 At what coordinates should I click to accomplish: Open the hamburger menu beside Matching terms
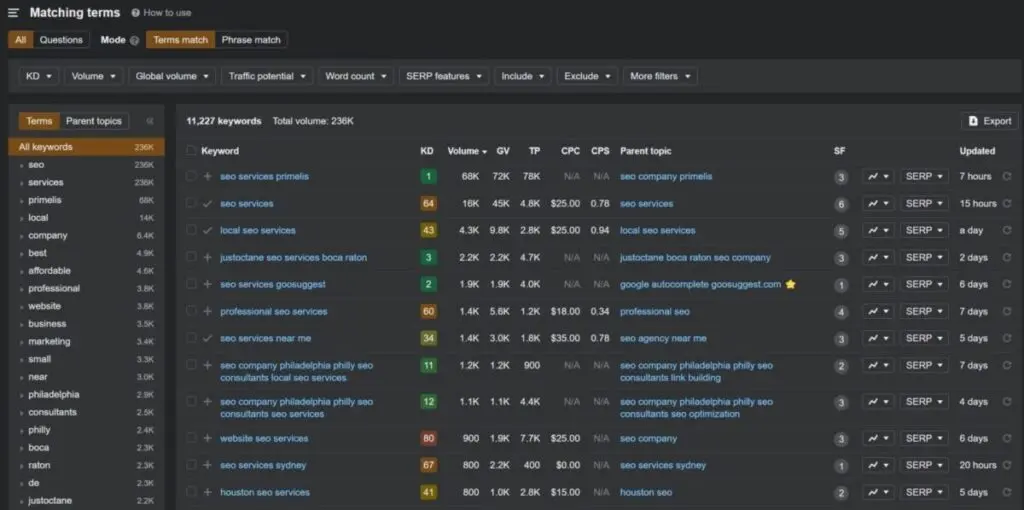point(13,12)
